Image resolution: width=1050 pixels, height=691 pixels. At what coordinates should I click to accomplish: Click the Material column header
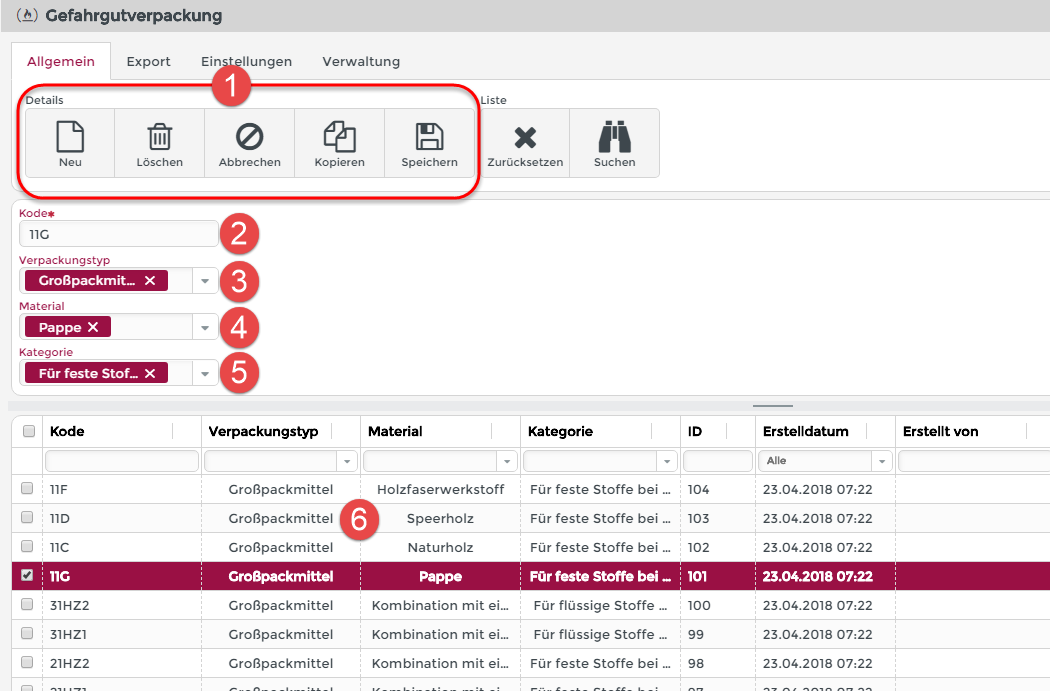tap(395, 431)
